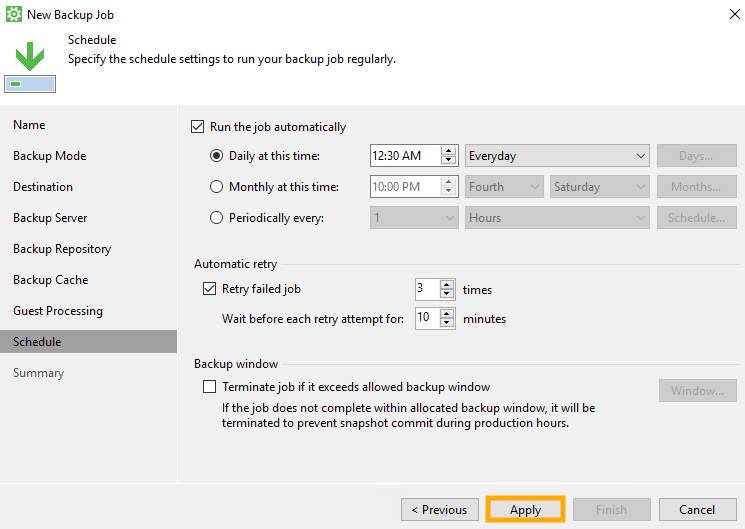The height and width of the screenshot is (529, 745).
Task: Toggle the Run the job automatically checkbox
Action: coord(197,127)
